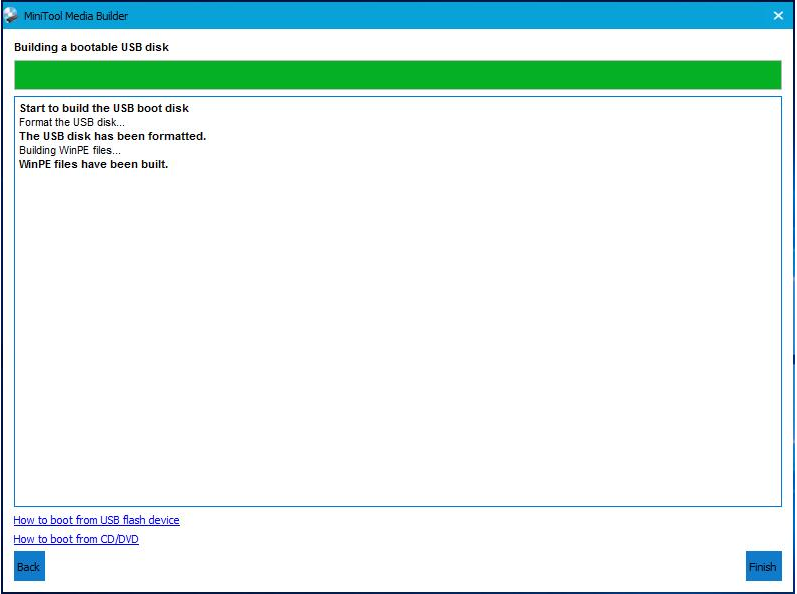
Task: Click the 'MiniTool Media Builder' title text
Action: point(76,16)
